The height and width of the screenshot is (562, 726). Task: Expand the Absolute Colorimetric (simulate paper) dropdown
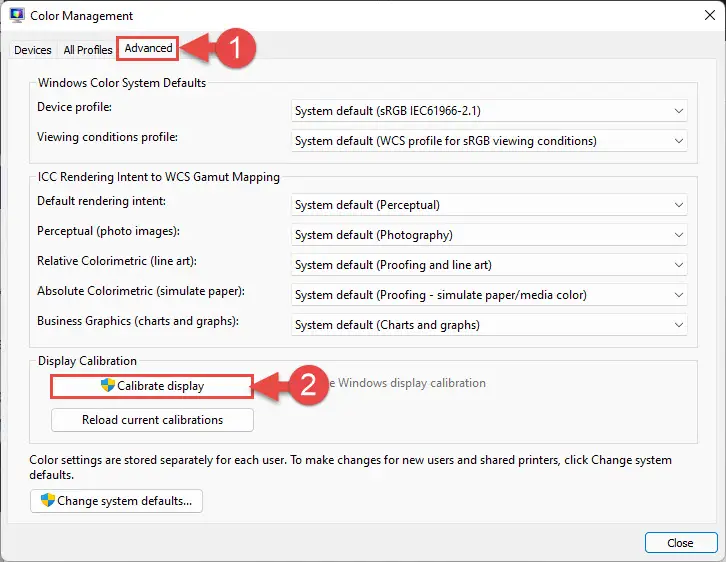coord(489,295)
